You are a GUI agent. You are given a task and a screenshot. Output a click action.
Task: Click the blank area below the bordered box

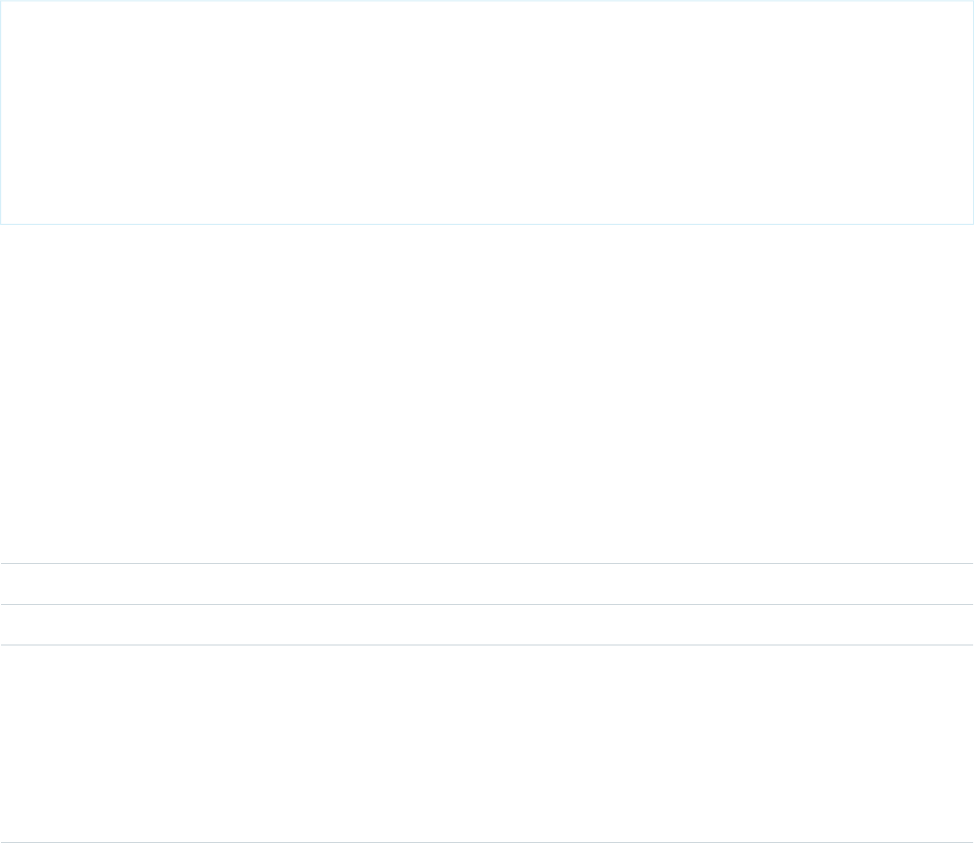click(486, 390)
